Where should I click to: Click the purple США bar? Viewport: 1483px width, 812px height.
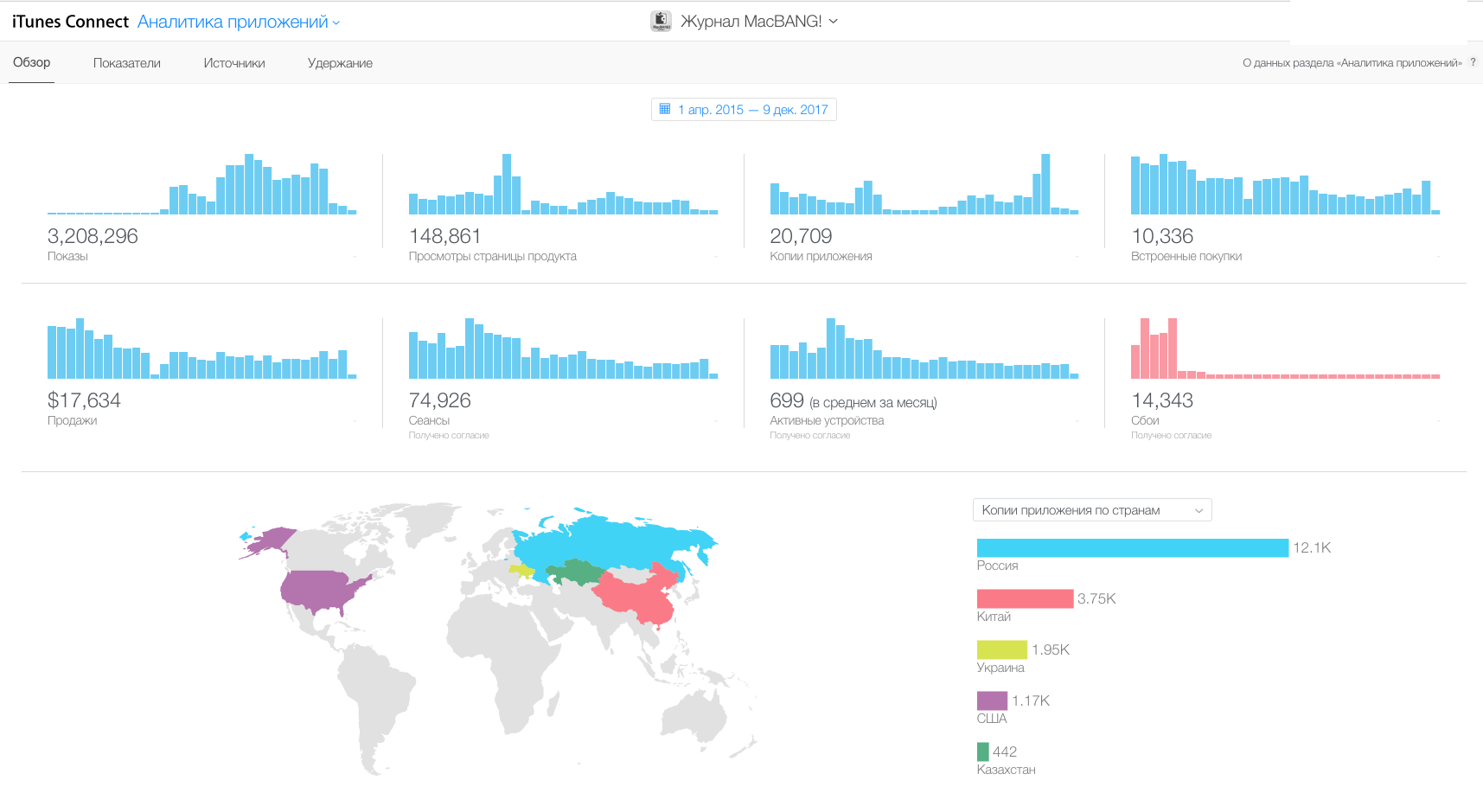point(992,700)
